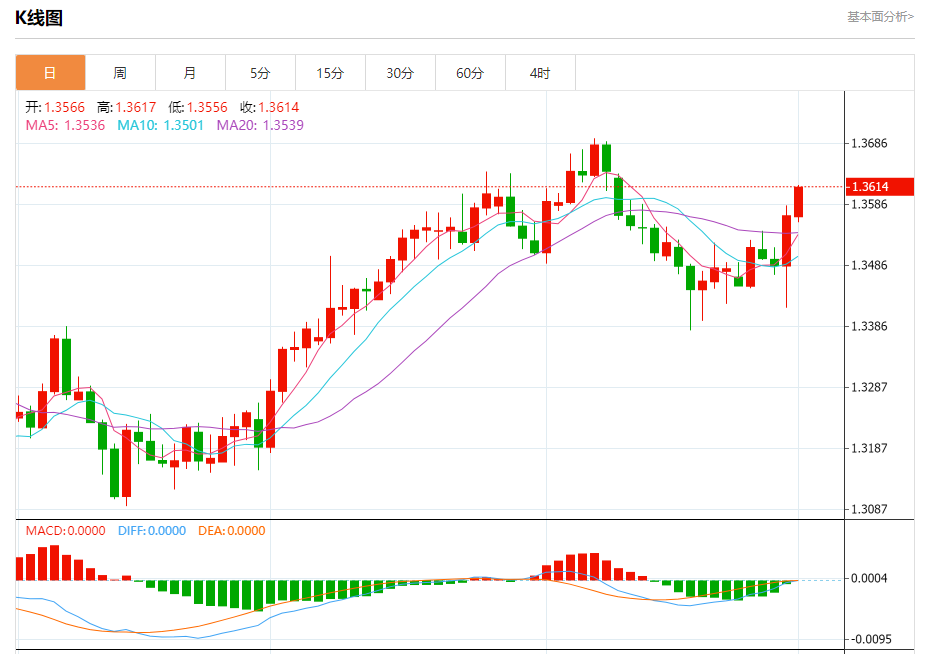Image resolution: width=925 pixels, height=654 pixels.
Task: Click the MA20: 1.3539 legend
Action: coord(260,125)
